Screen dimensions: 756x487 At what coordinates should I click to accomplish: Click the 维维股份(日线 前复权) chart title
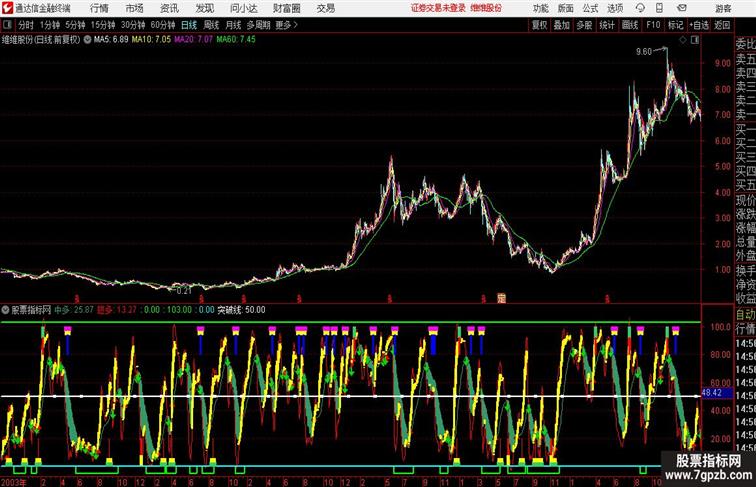pyautogui.click(x=41, y=40)
